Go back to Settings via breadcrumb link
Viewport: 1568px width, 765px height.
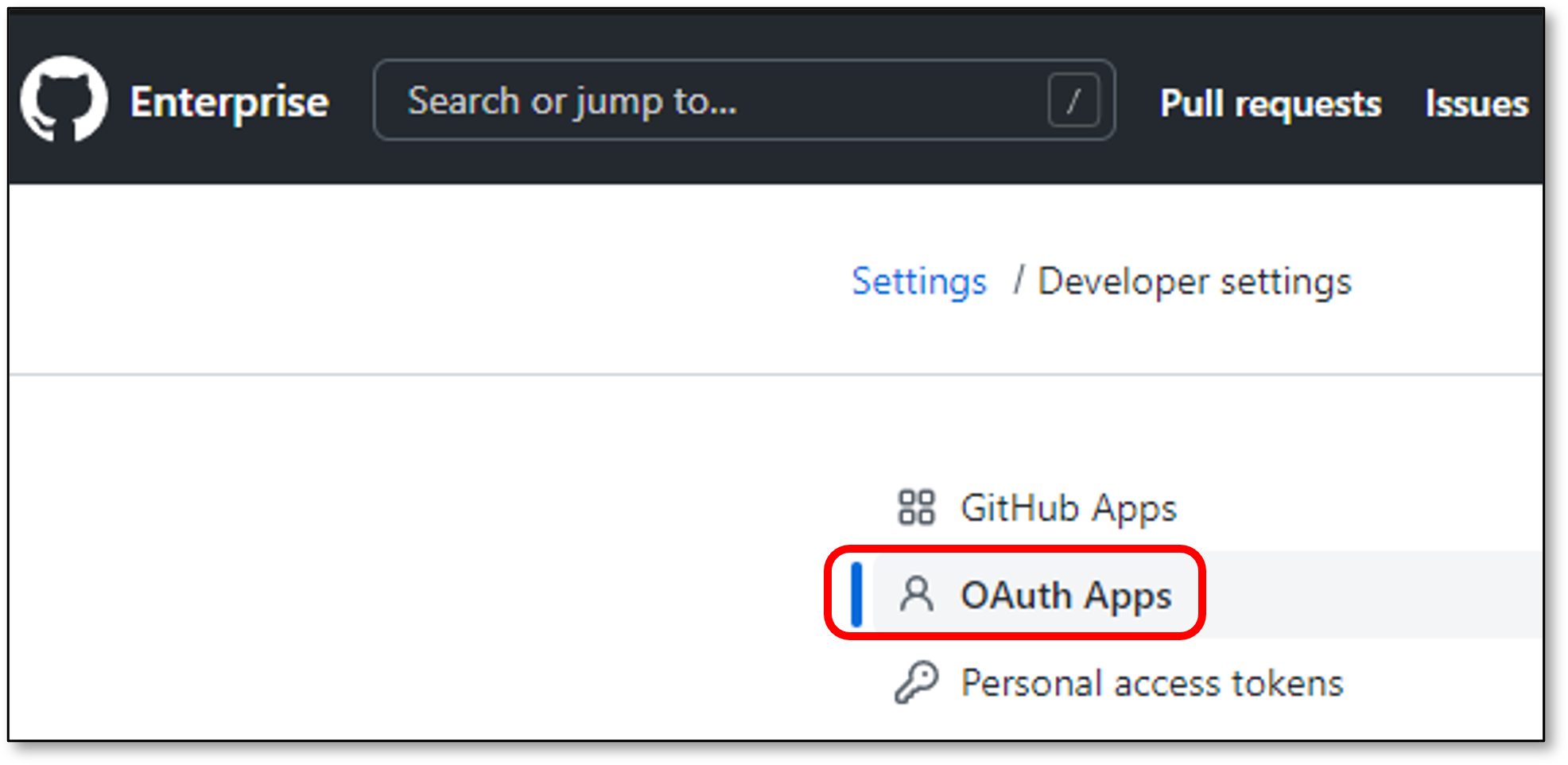[919, 282]
